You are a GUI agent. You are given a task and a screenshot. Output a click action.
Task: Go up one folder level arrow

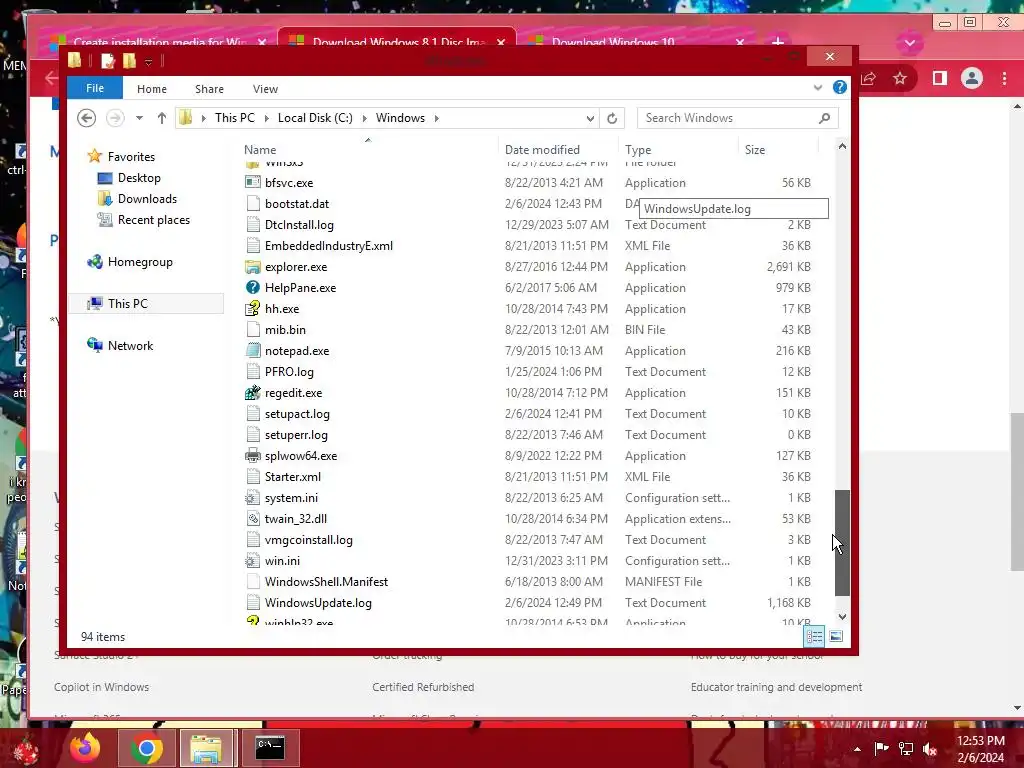pos(161,118)
